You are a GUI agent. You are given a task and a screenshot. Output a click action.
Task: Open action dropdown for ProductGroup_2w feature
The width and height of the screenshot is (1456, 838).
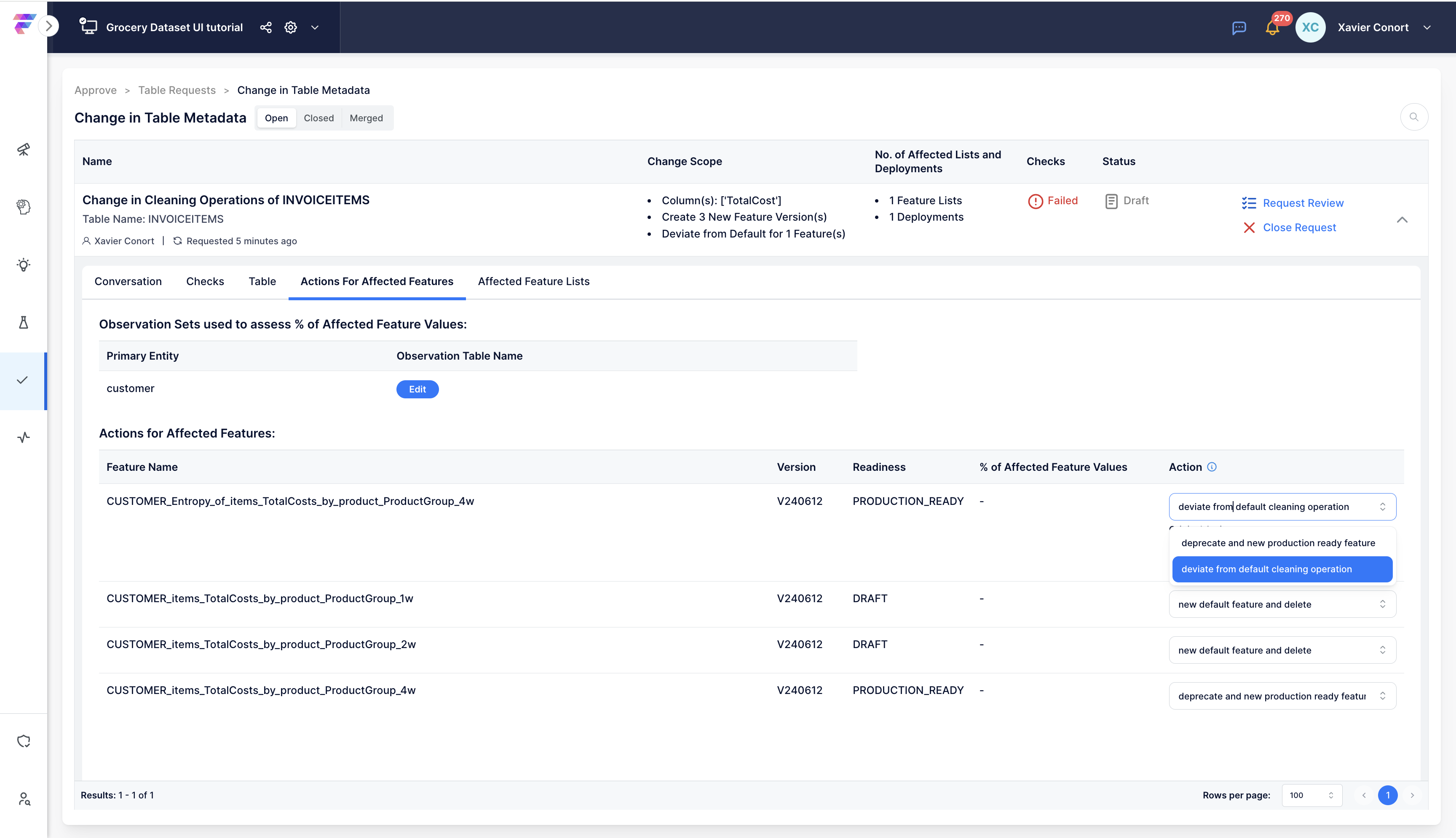(1282, 650)
